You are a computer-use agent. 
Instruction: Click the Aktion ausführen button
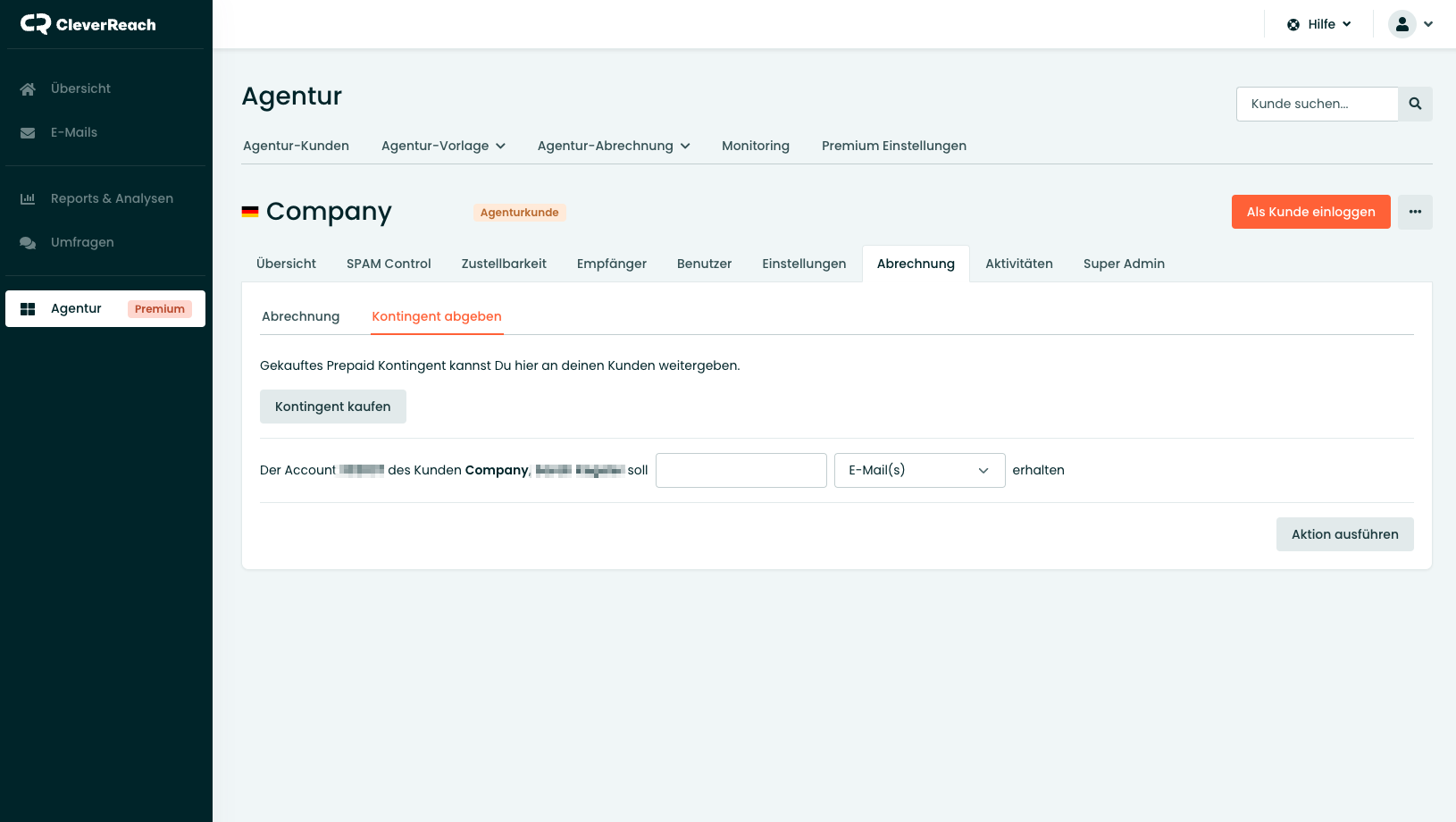(1344, 534)
